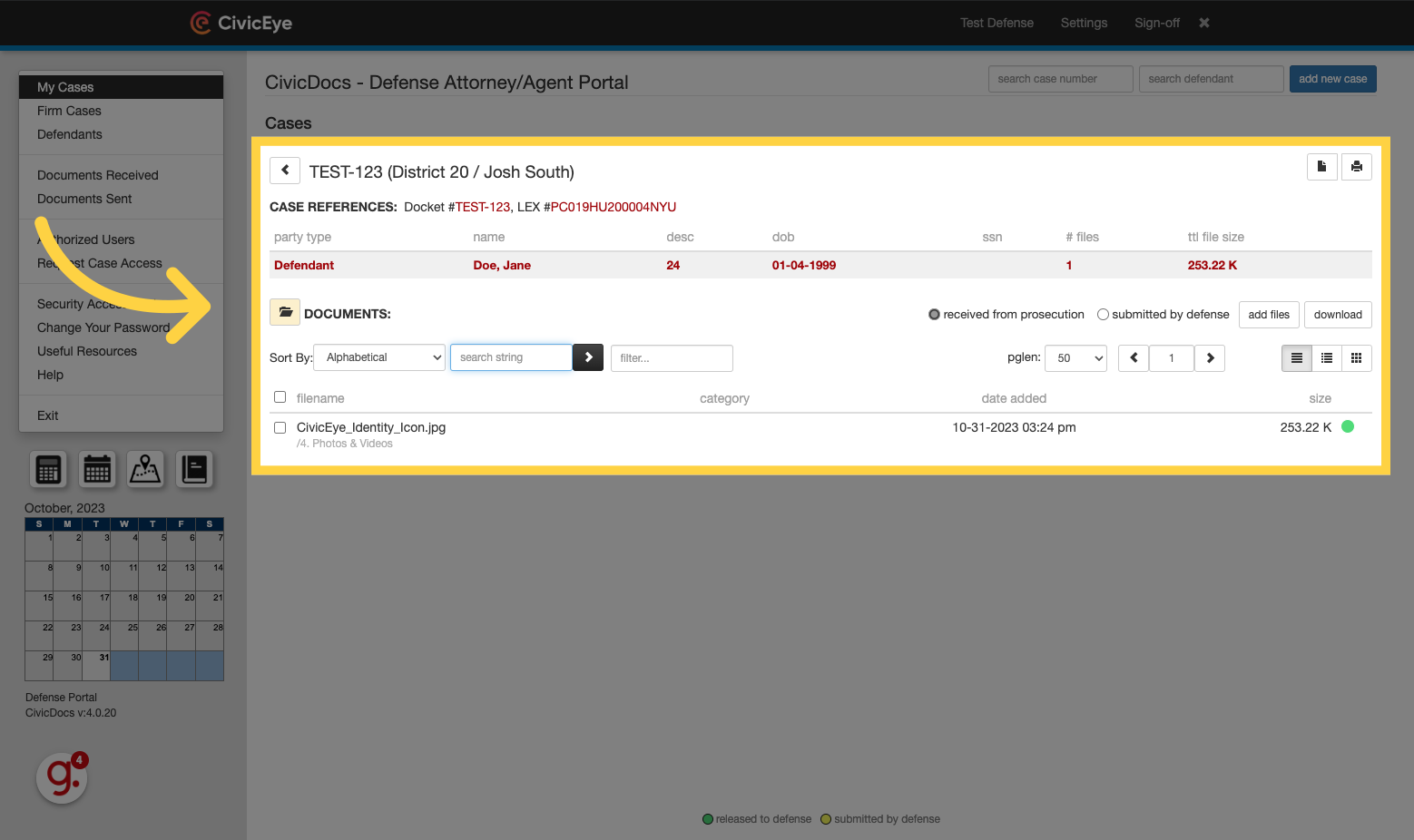Go back using the case back arrow
1414x840 pixels.
click(285, 171)
